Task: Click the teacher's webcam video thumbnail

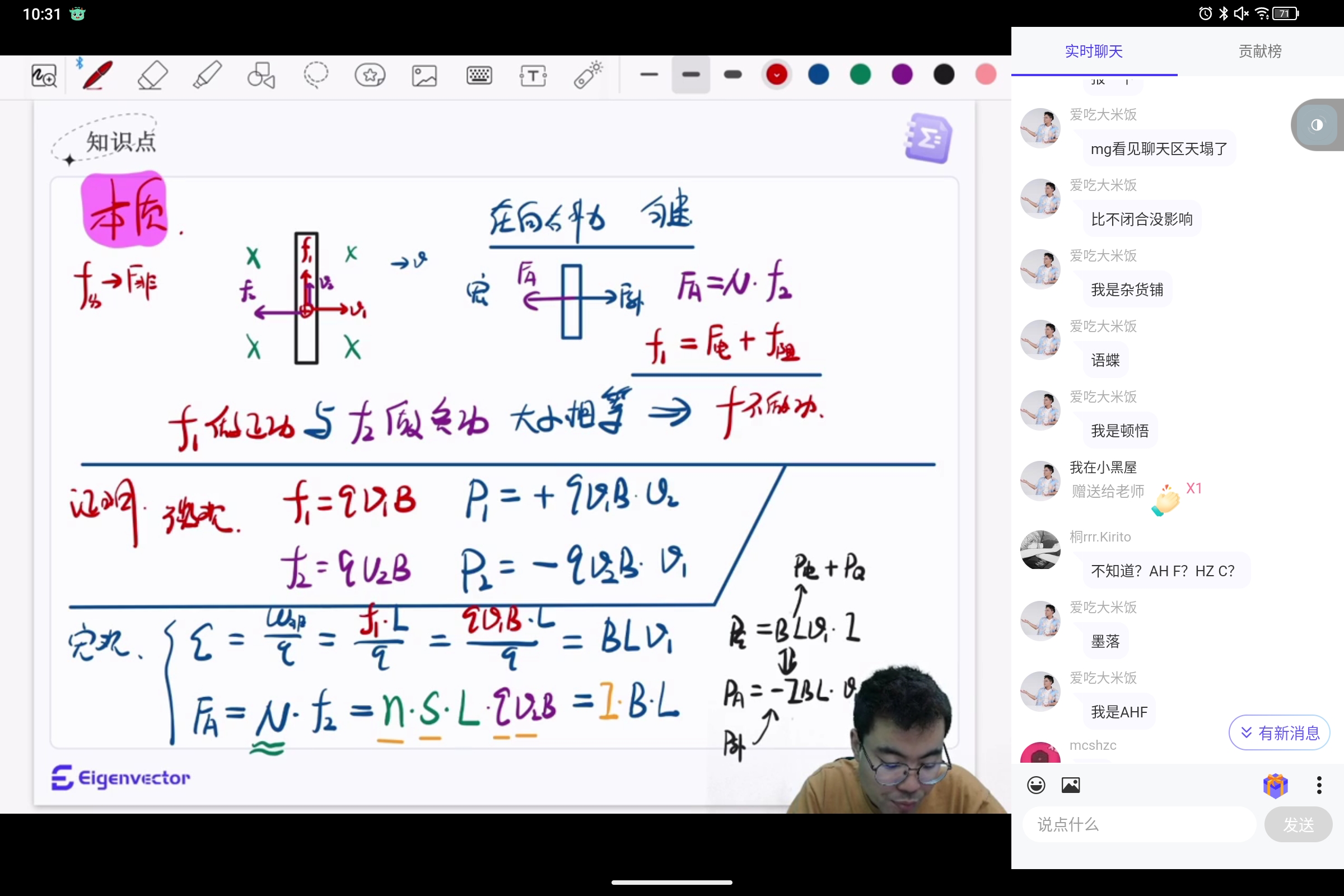Action: pyautogui.click(x=898, y=740)
